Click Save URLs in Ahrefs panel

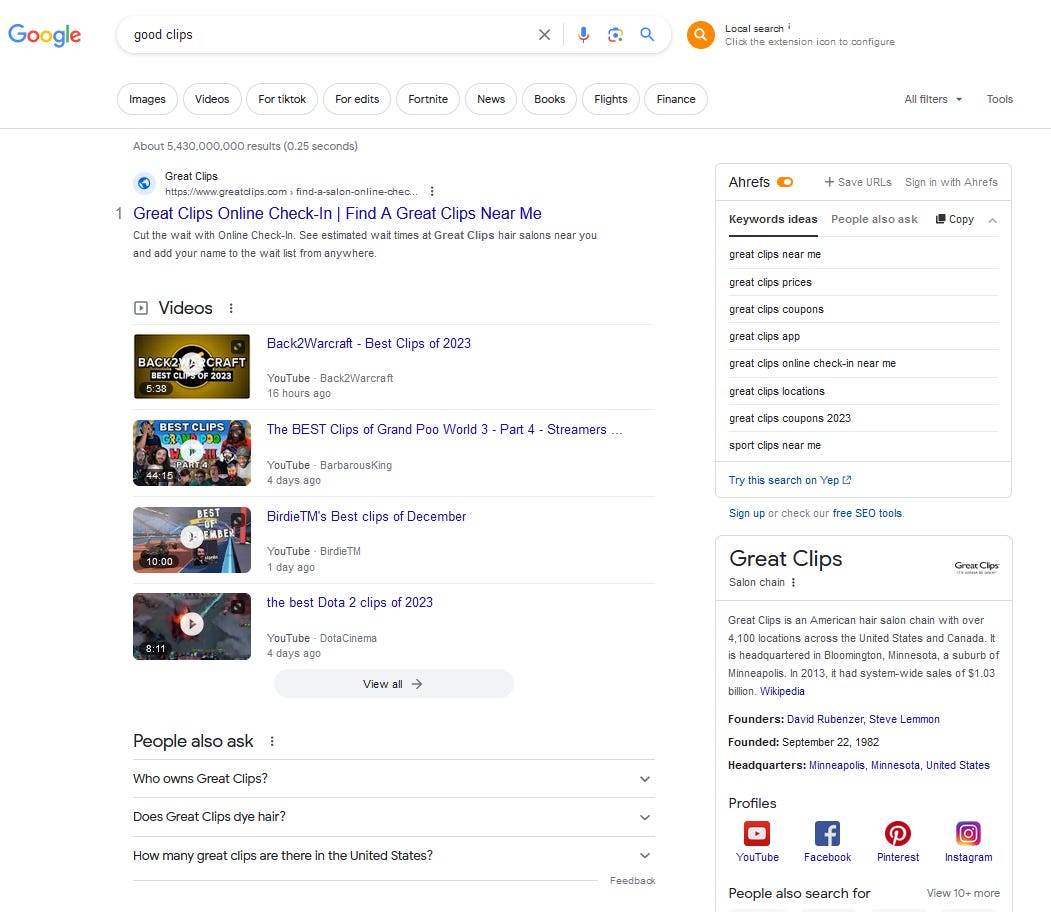(858, 182)
